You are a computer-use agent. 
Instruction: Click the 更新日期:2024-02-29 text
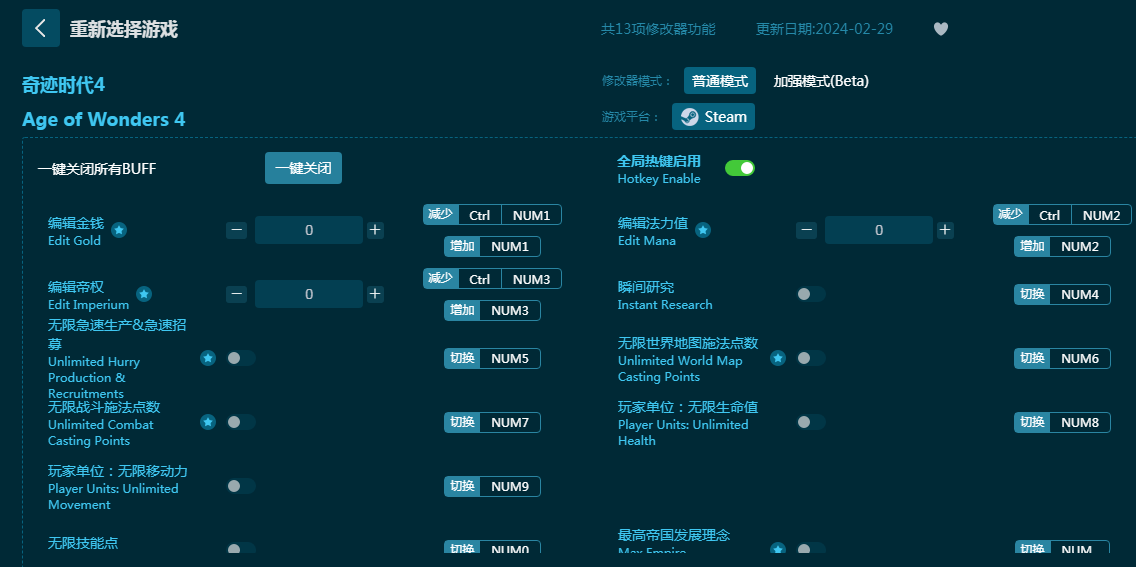pos(824,29)
